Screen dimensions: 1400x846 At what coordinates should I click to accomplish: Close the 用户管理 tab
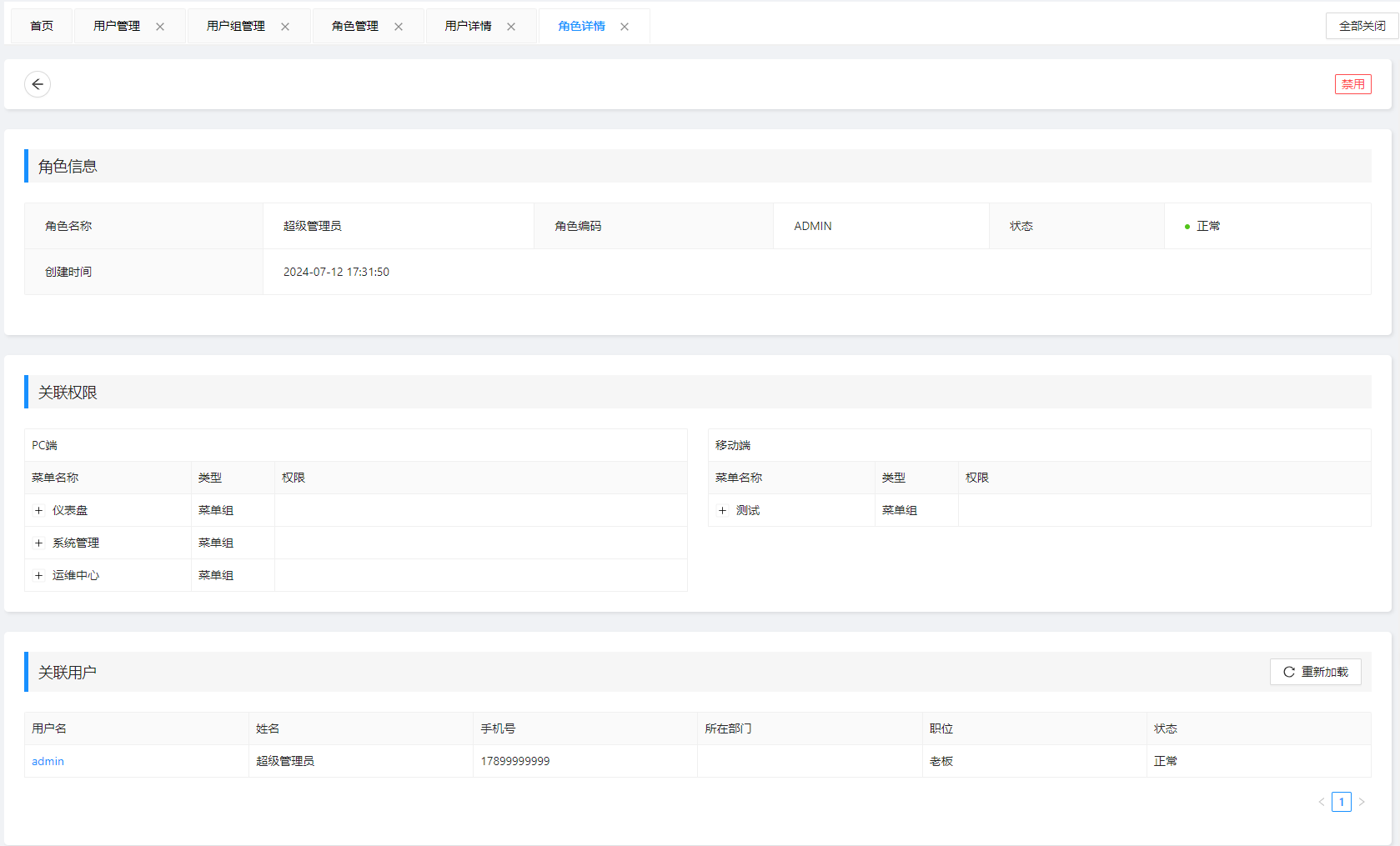pos(160,27)
